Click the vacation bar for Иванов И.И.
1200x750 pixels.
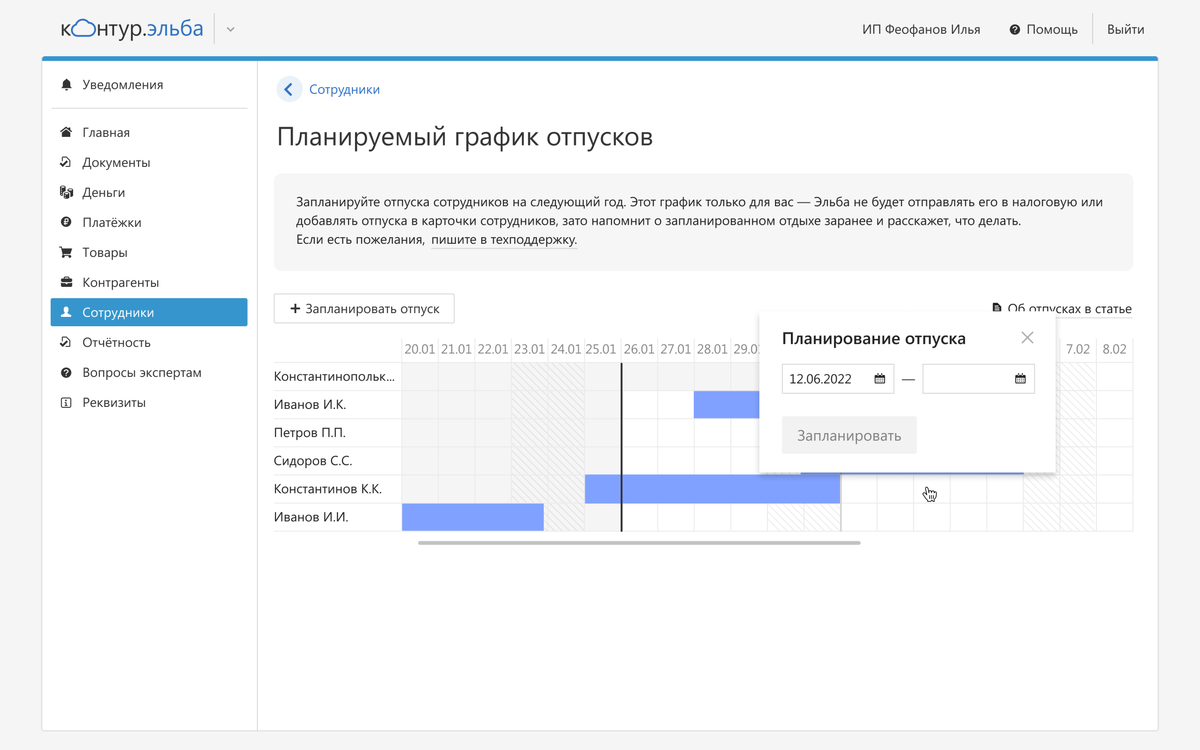(x=473, y=517)
